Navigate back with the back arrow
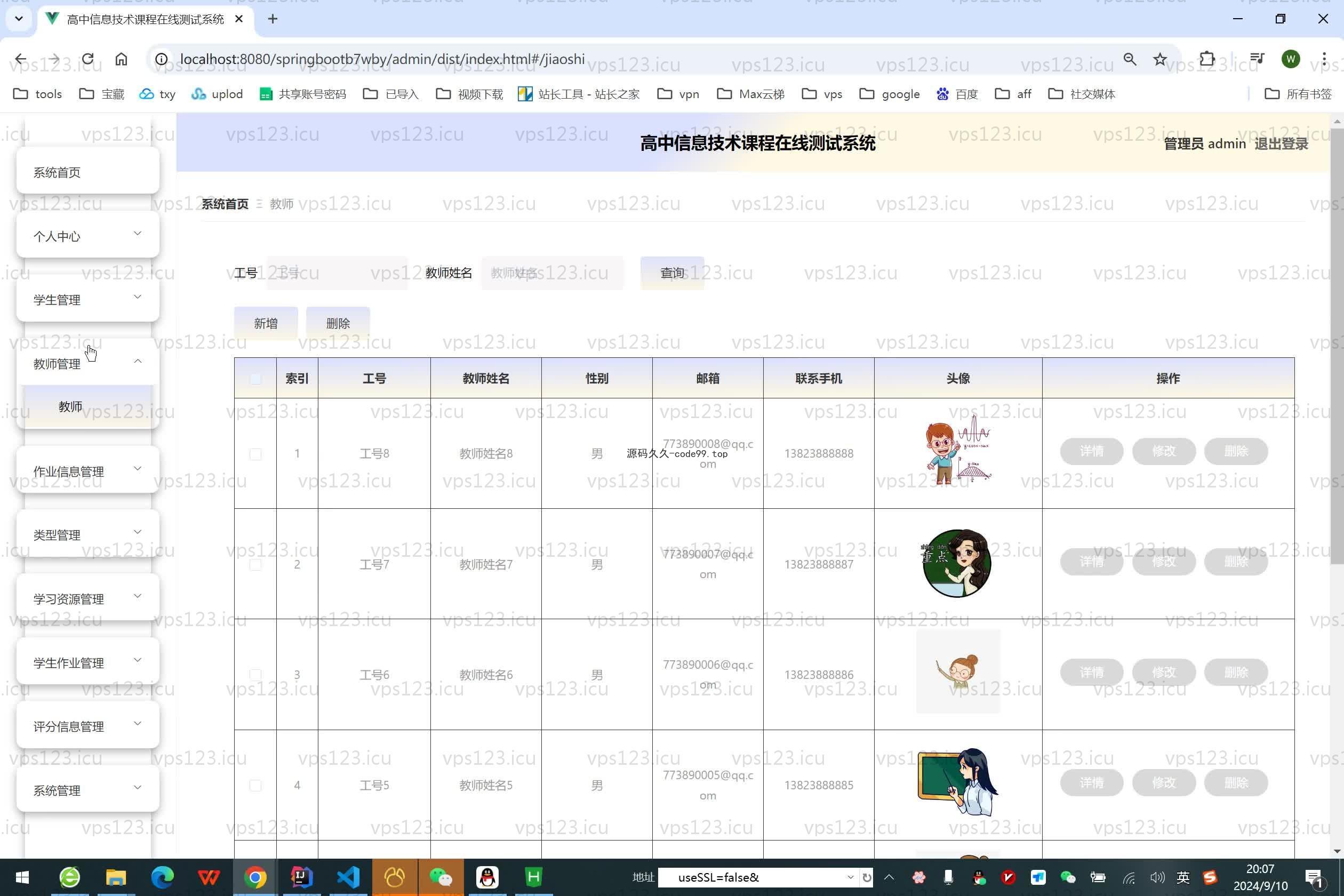Screen dimensions: 1344x896 tap(21, 59)
